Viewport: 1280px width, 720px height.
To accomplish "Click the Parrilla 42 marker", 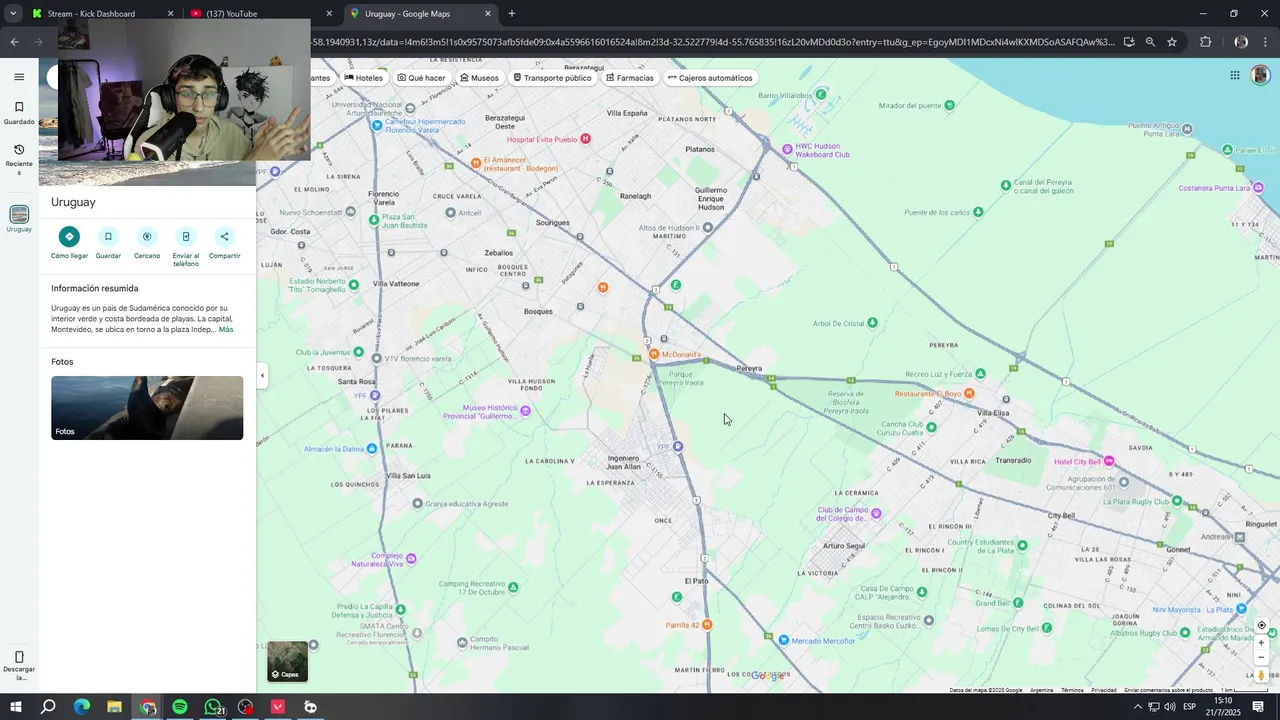I will (x=707, y=625).
